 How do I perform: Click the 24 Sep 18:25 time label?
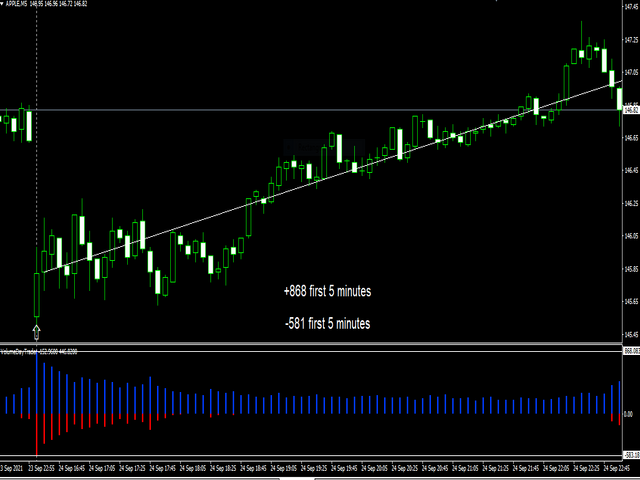[x=223, y=468]
